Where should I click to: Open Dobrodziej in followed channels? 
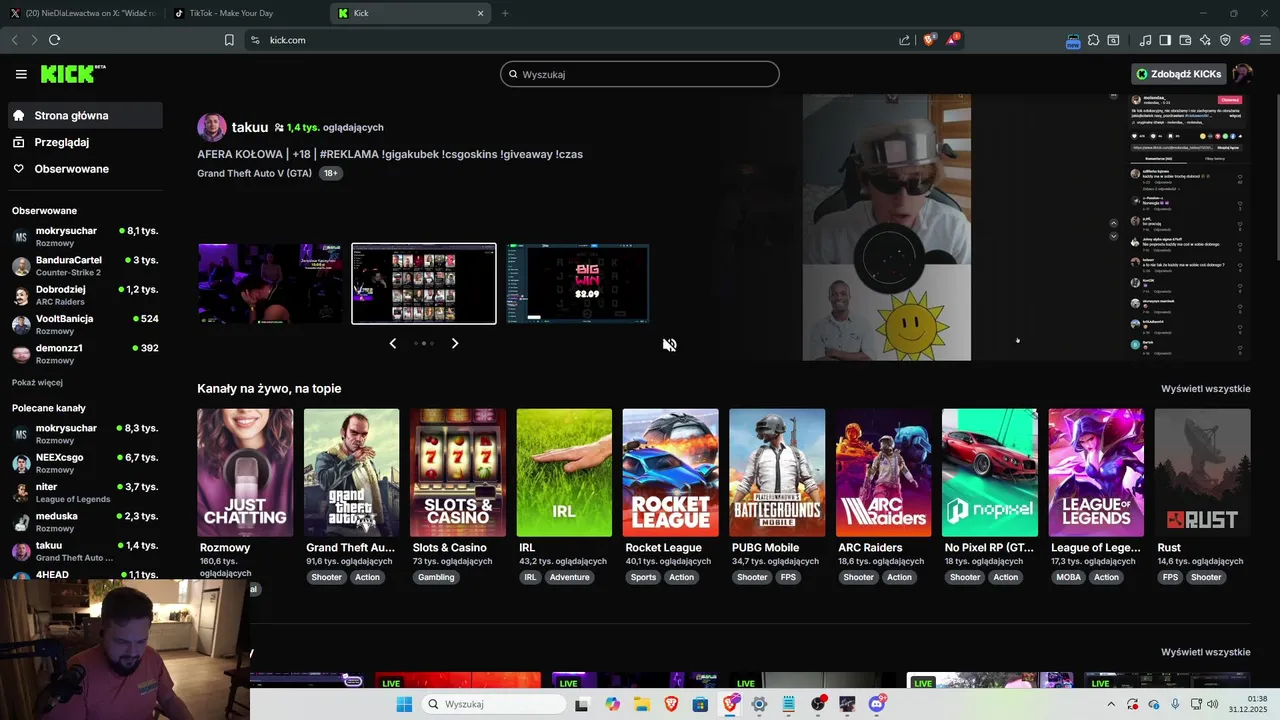pyautogui.click(x=85, y=295)
